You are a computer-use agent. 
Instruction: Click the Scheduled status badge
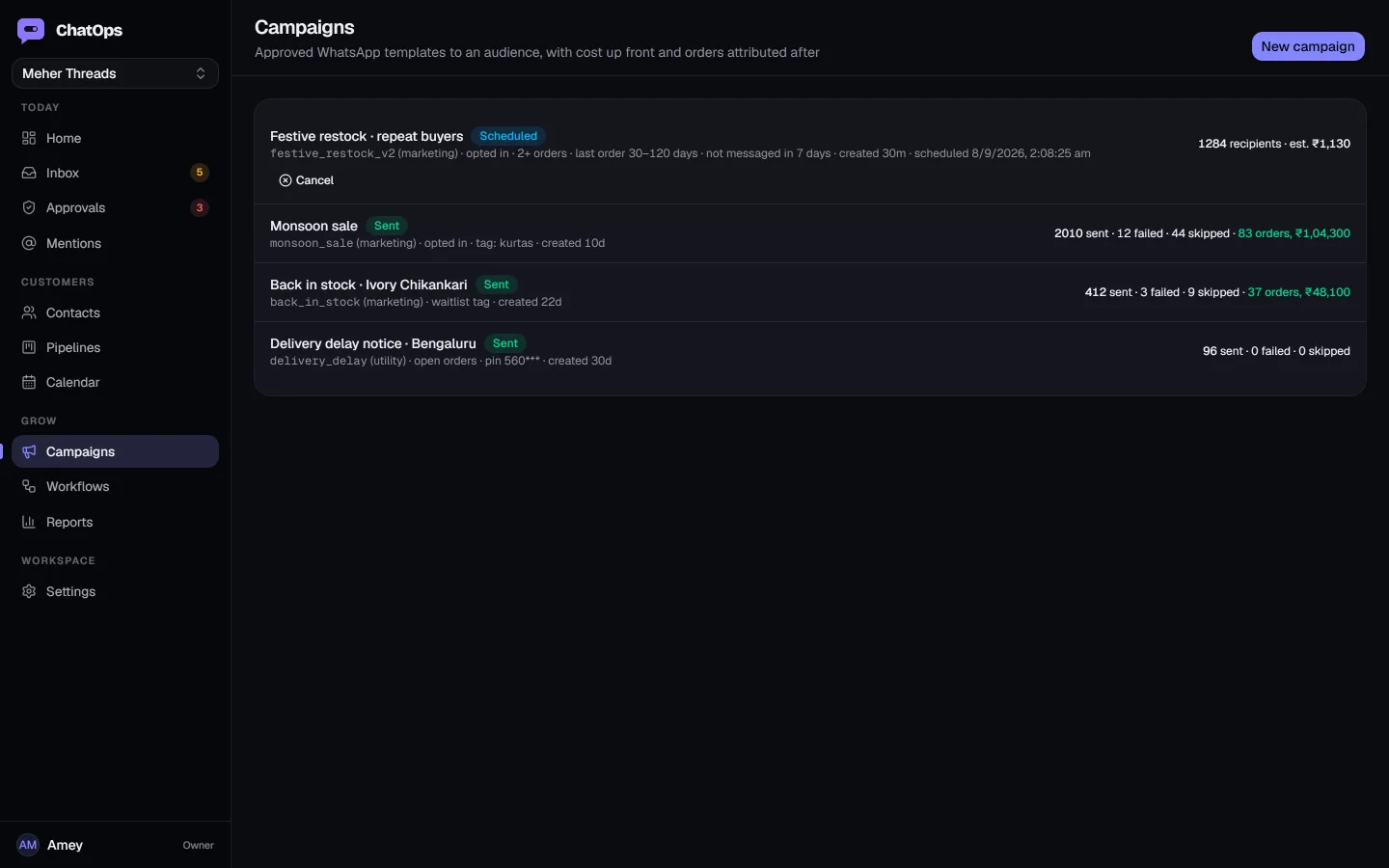(508, 136)
